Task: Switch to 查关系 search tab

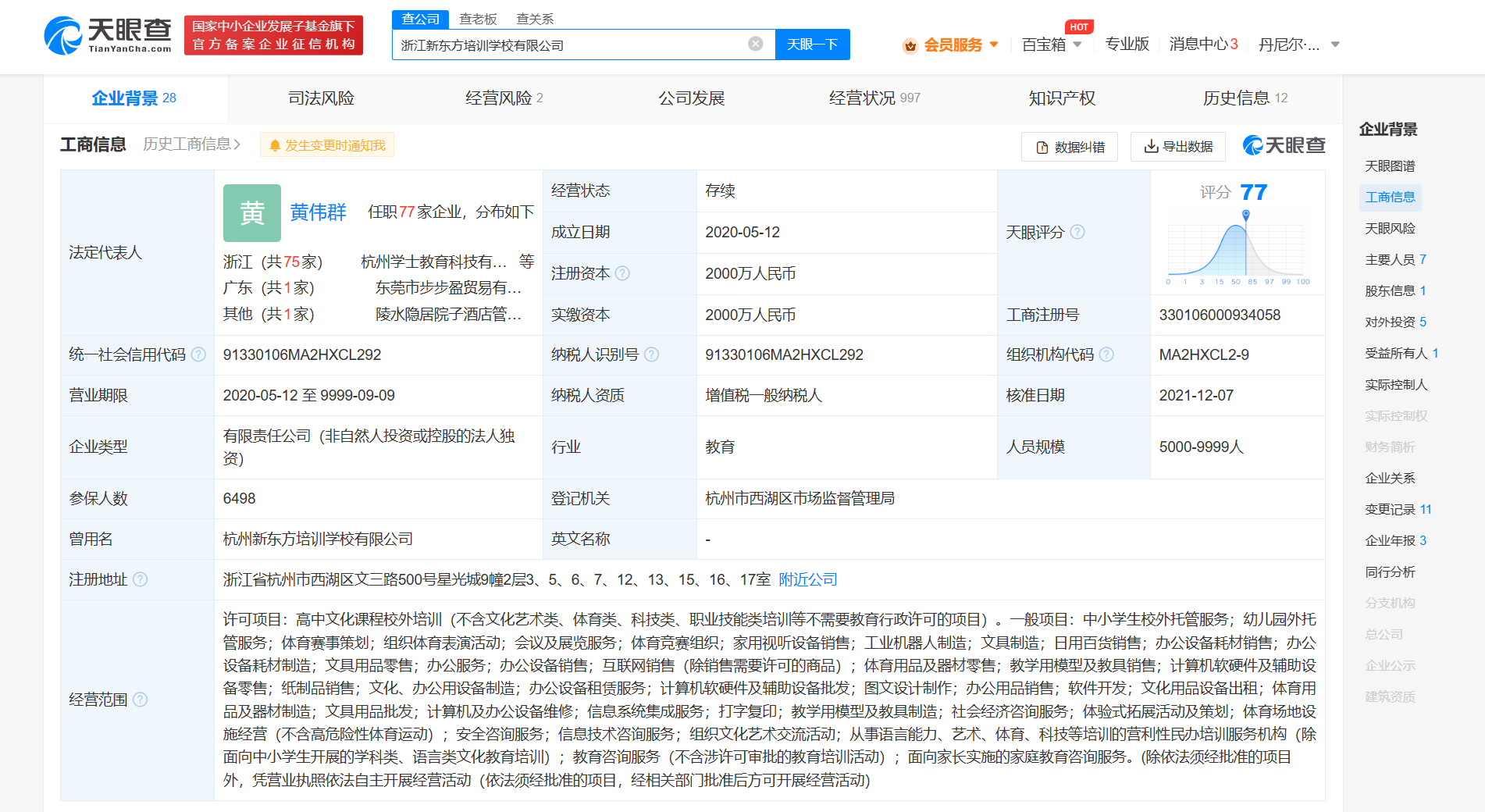Action: pyautogui.click(x=535, y=19)
